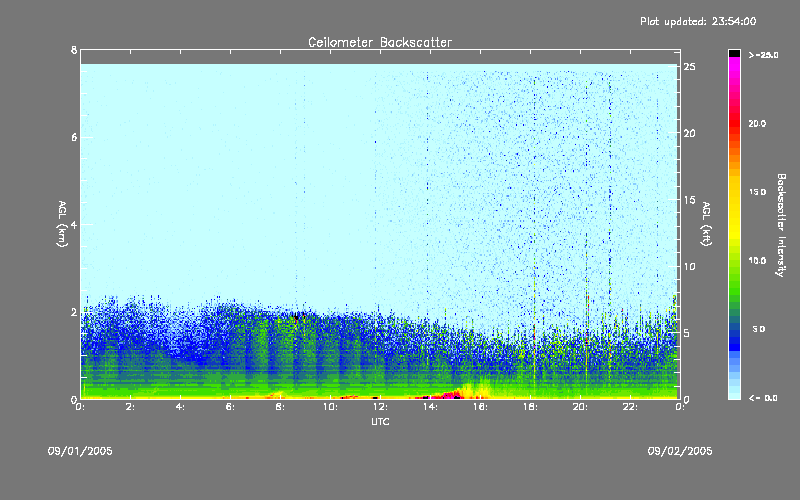The height and width of the screenshot is (500, 800).
Task: Click the 6 km tick label on left axis
Action: pos(74,137)
